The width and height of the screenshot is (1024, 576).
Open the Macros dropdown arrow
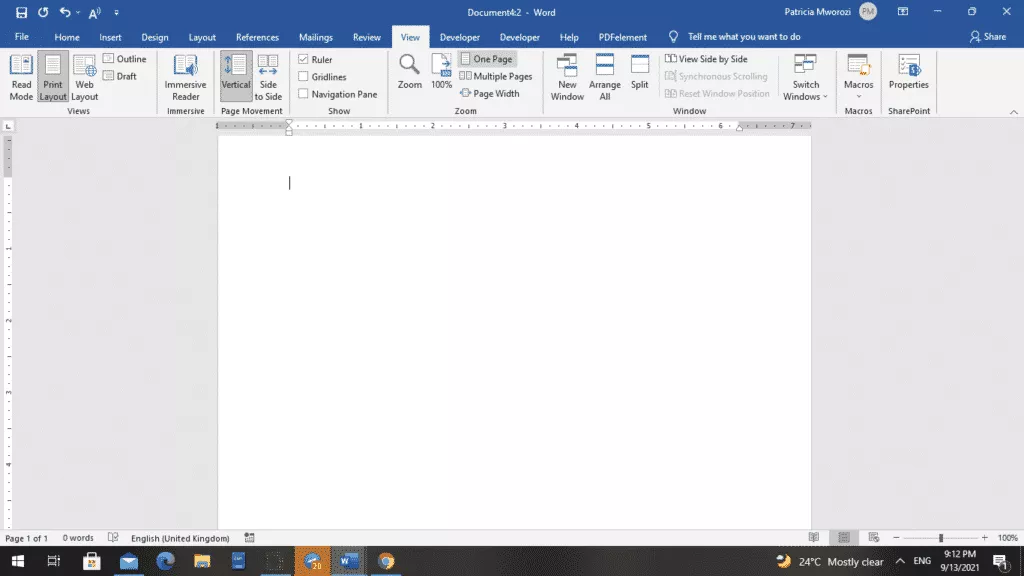(858, 96)
